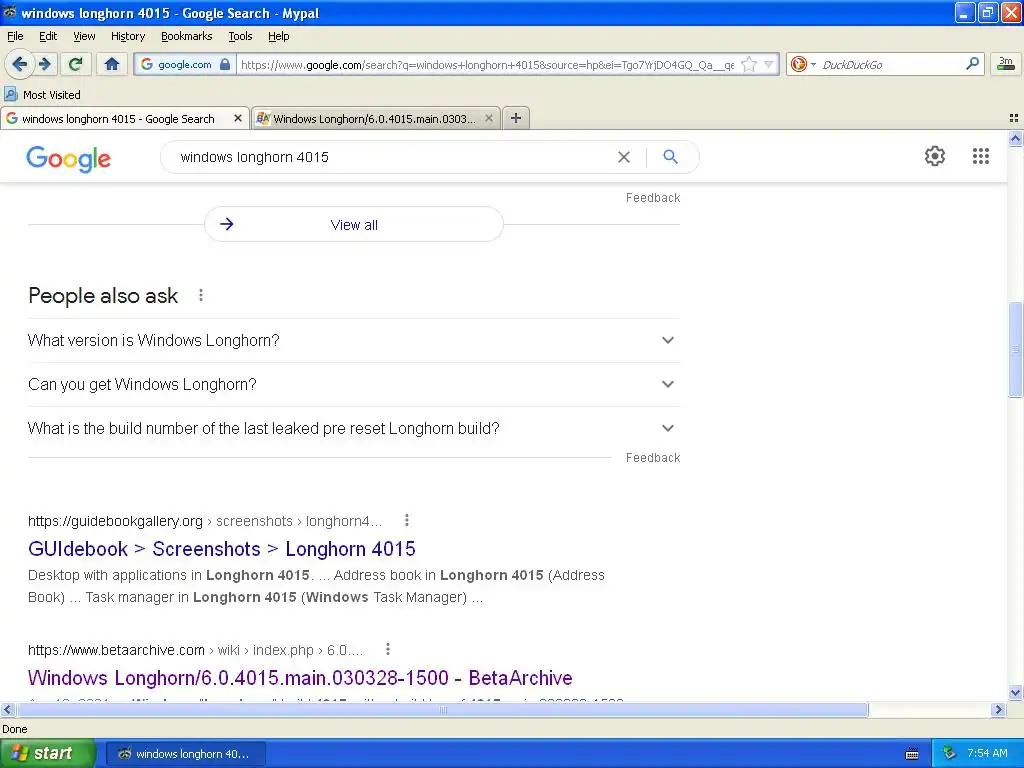The width and height of the screenshot is (1024, 768).
Task: Click the vertical scrollbar up arrow
Action: click(1015, 138)
